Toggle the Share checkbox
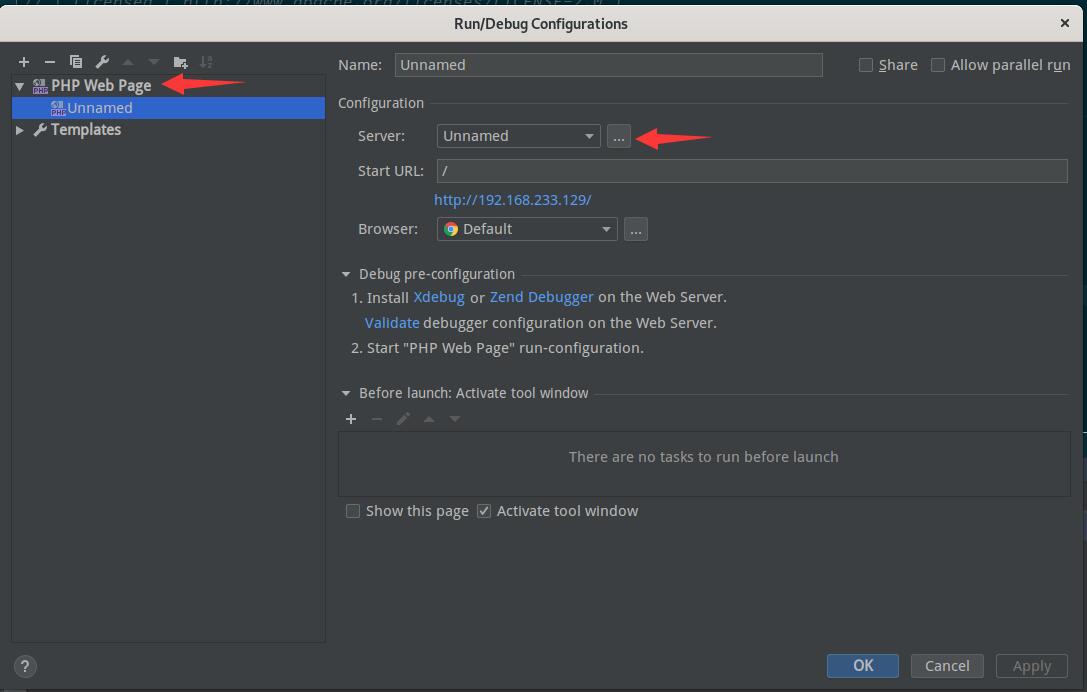 866,65
